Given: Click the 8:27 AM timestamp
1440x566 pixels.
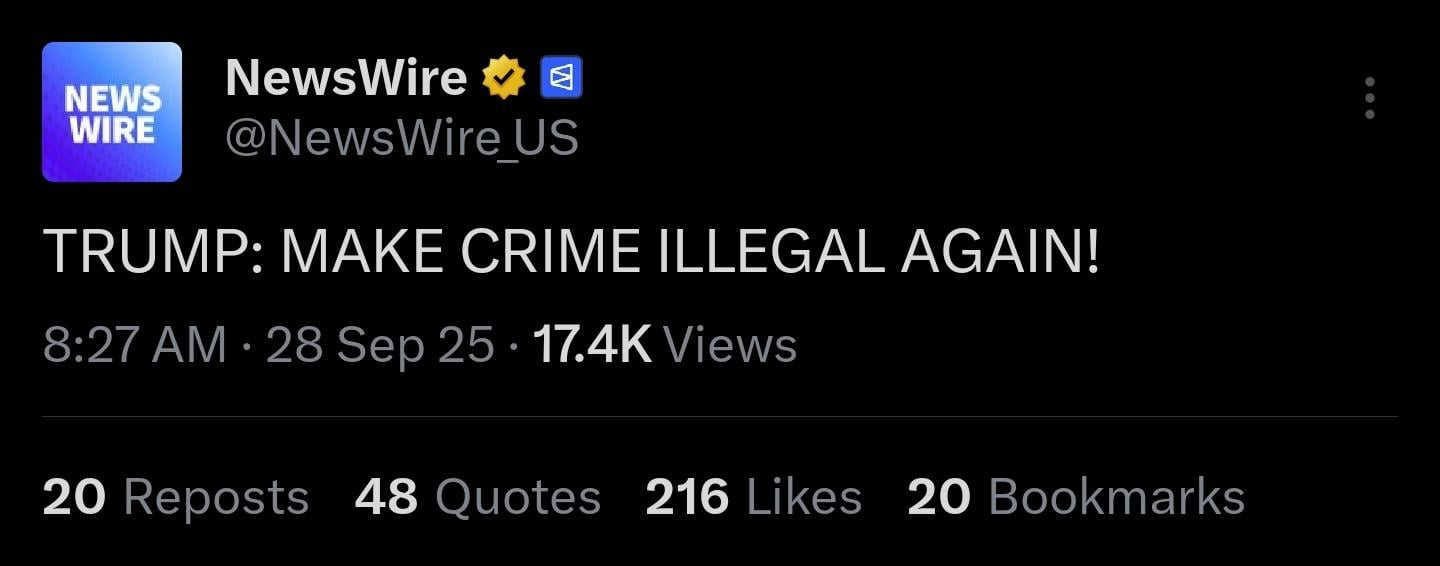Looking at the screenshot, I should (135, 346).
